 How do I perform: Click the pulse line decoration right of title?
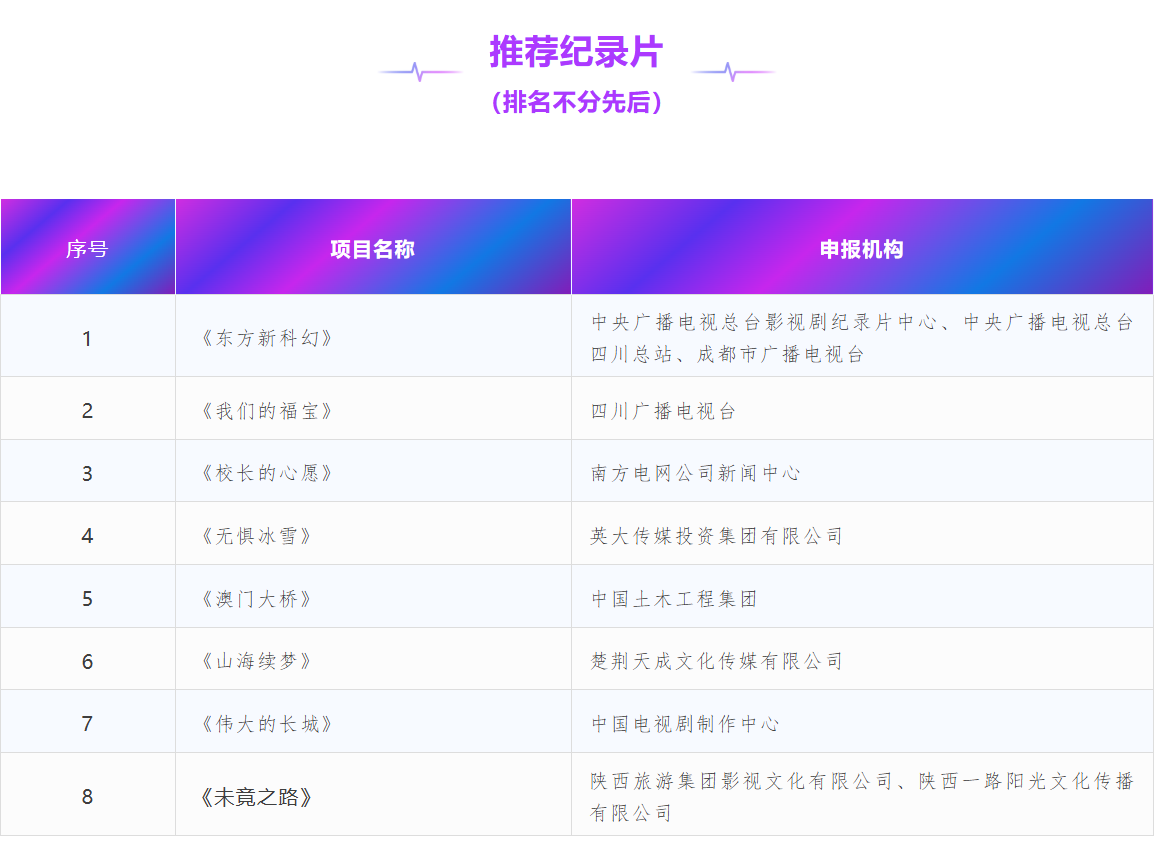pos(732,72)
